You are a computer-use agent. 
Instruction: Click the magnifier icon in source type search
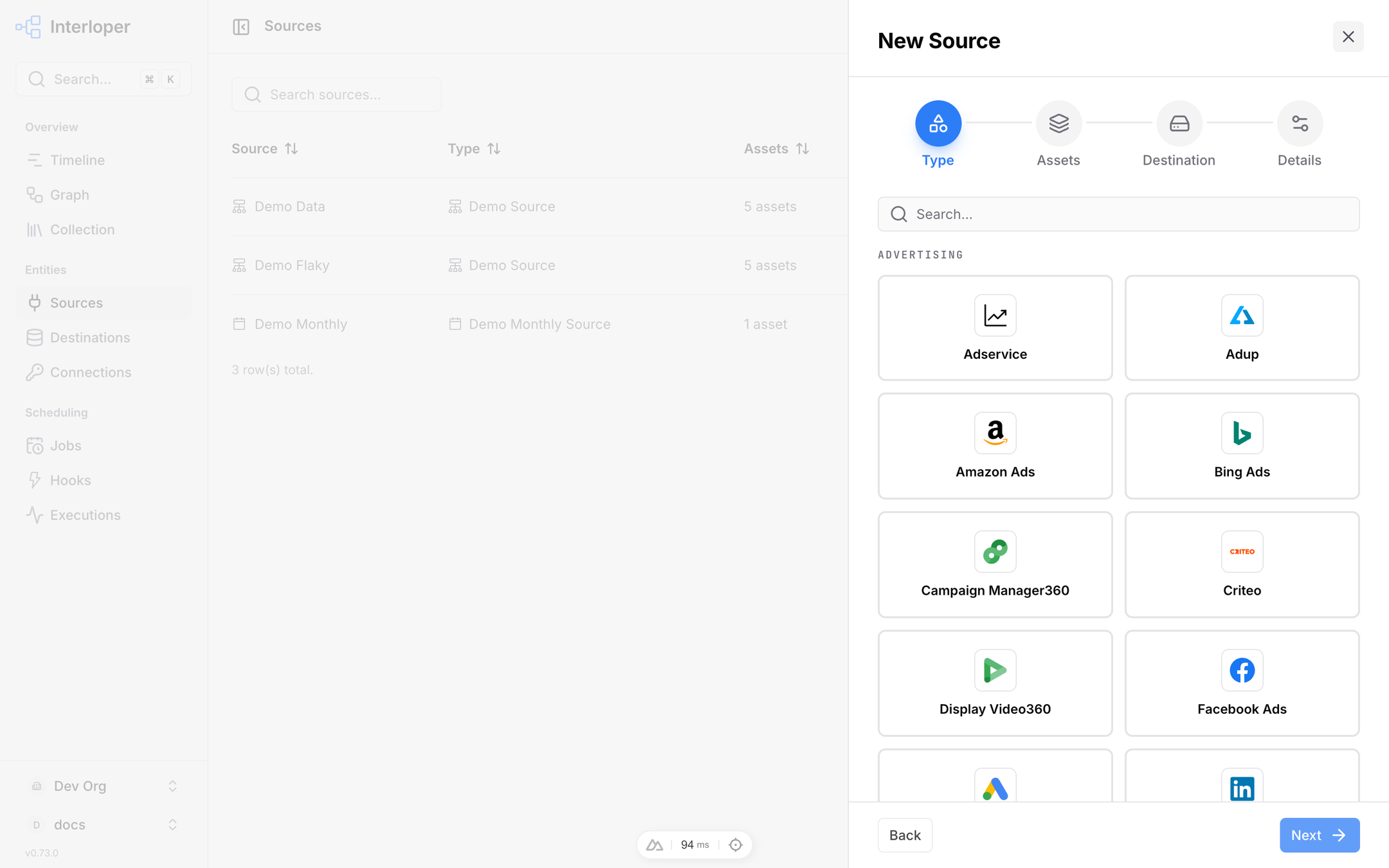click(899, 214)
